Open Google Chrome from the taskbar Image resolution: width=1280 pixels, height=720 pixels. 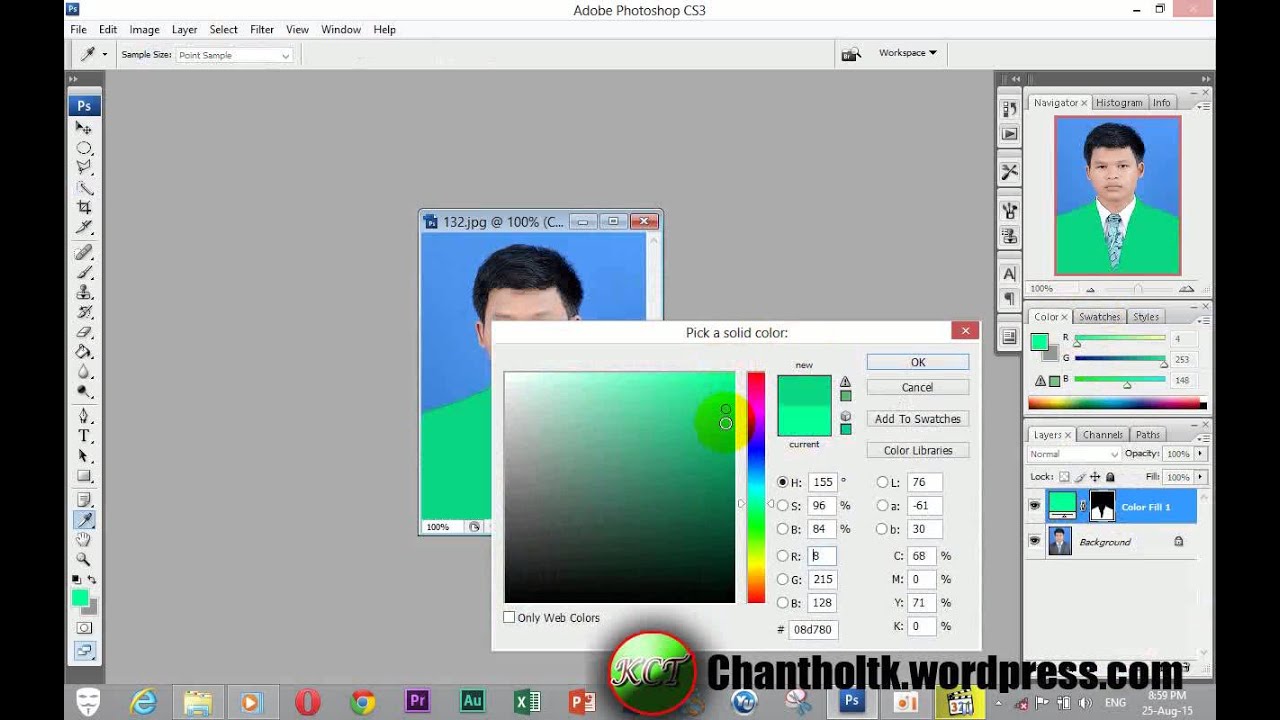coord(363,702)
